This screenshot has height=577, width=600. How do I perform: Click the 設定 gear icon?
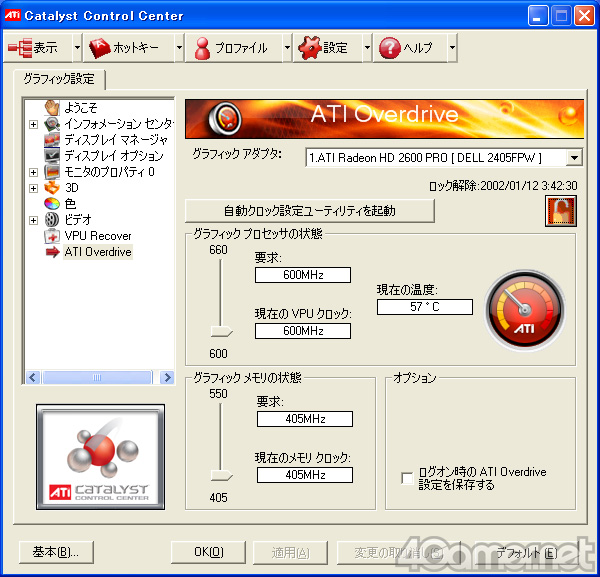click(x=309, y=48)
